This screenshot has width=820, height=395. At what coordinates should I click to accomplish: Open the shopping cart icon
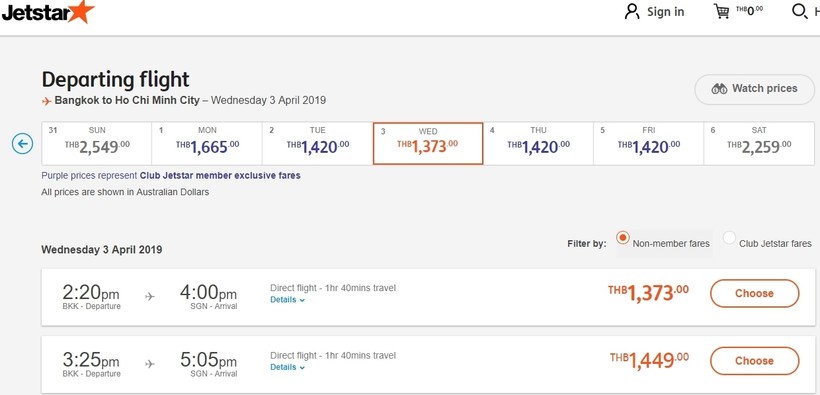click(x=722, y=12)
